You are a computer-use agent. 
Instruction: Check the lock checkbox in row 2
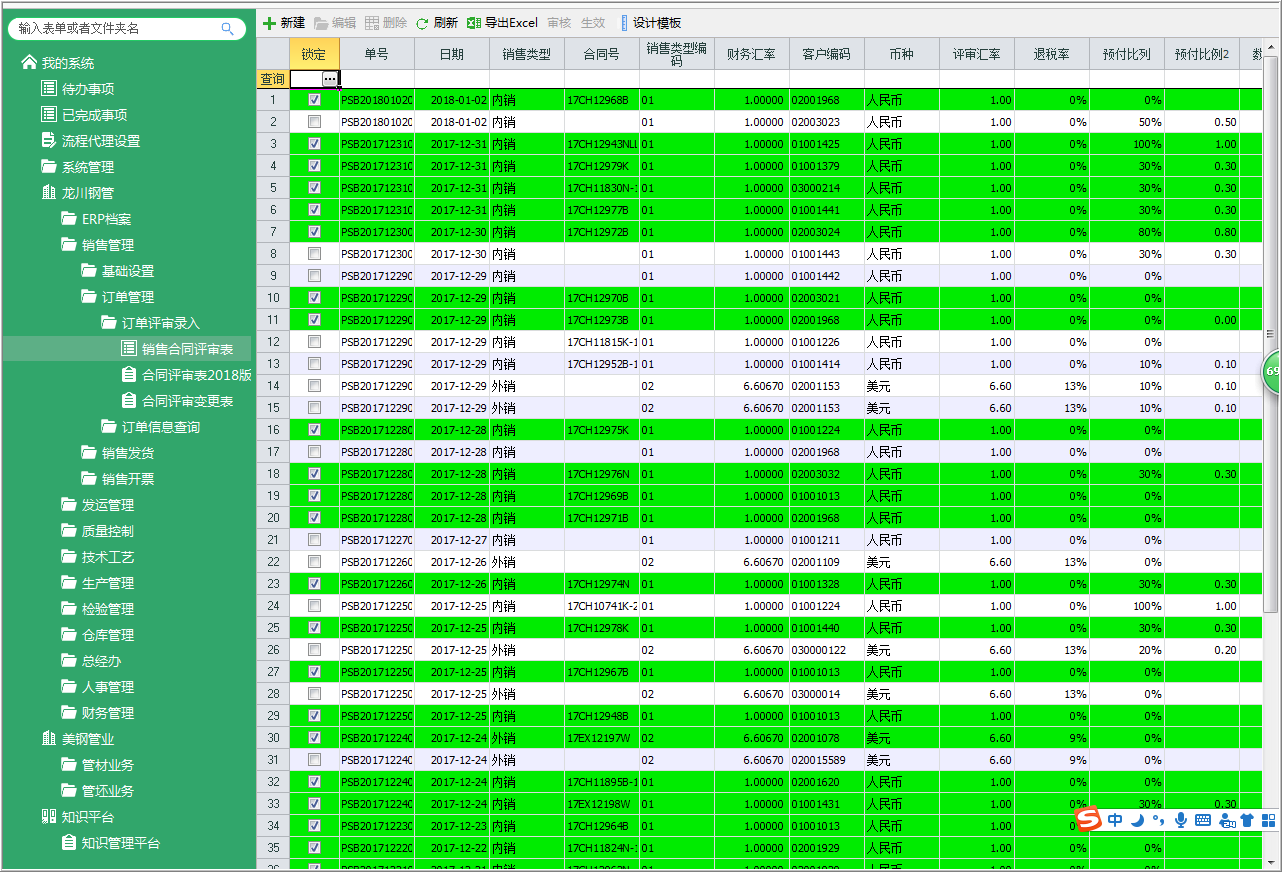tap(315, 122)
